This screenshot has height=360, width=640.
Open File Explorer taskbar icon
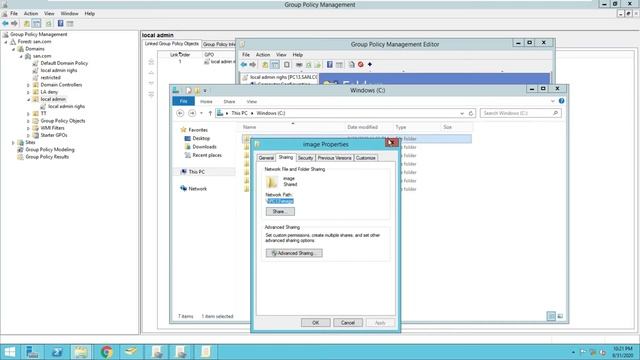pyautogui.click(x=81, y=352)
